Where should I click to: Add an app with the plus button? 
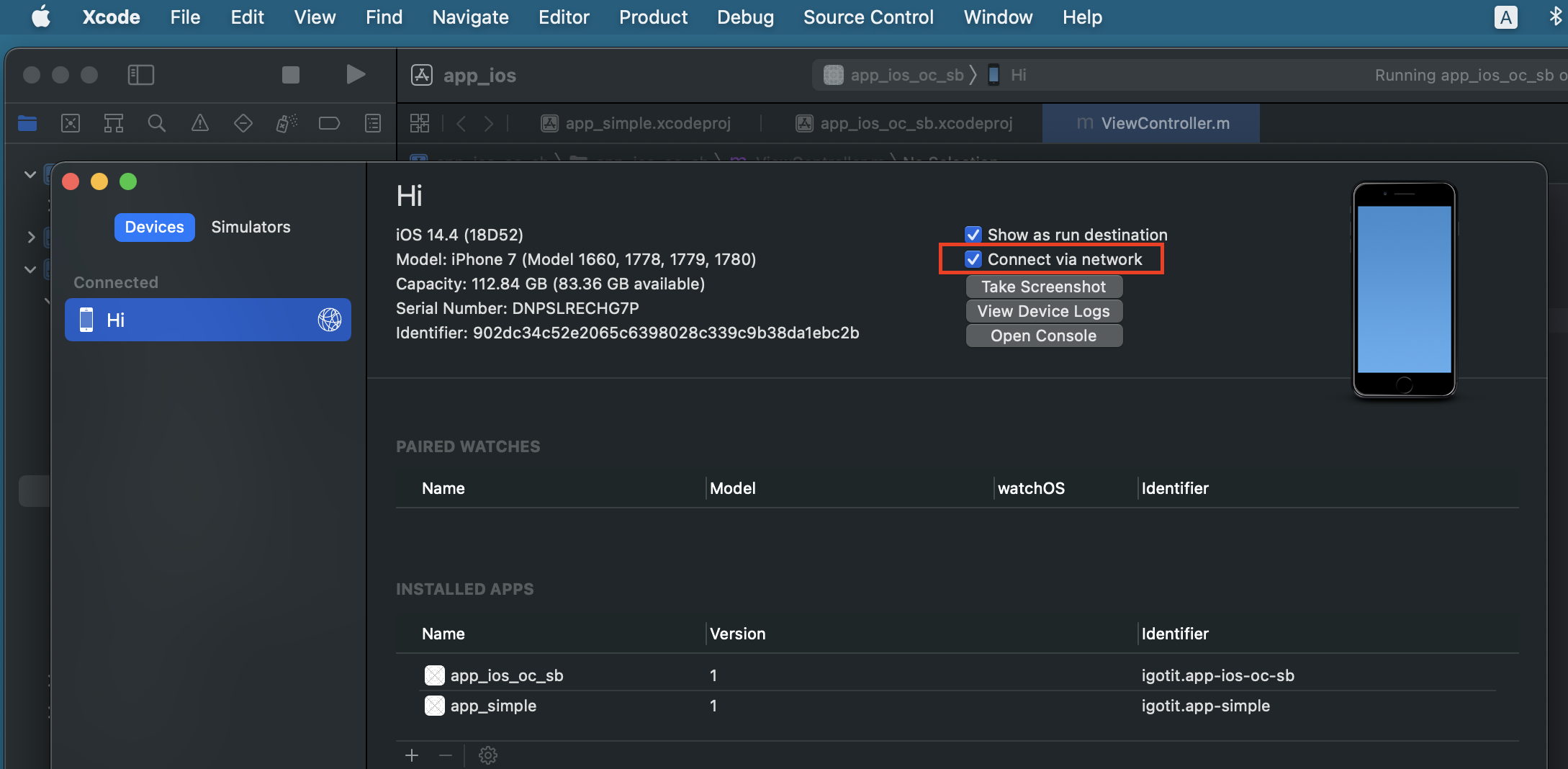(412, 755)
